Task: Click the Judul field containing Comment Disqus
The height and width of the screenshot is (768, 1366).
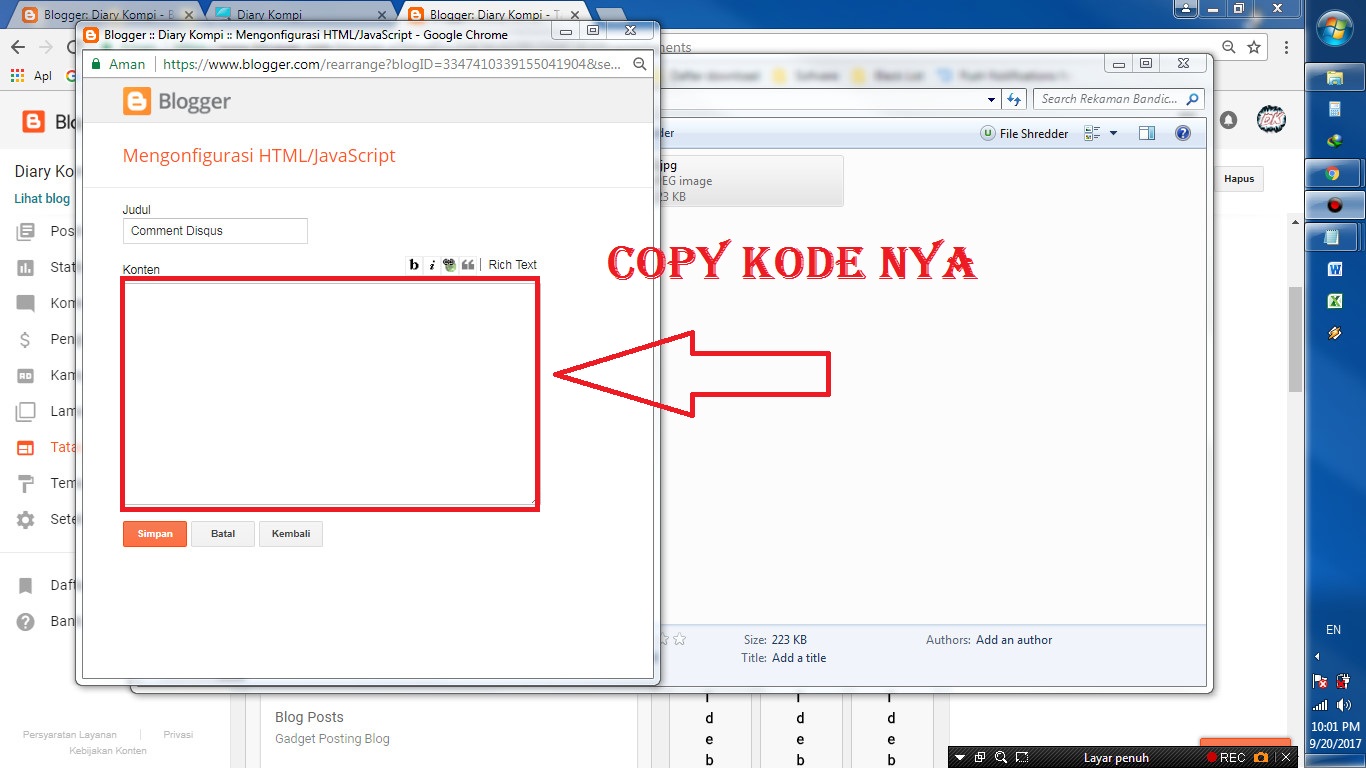Action: coord(215,231)
